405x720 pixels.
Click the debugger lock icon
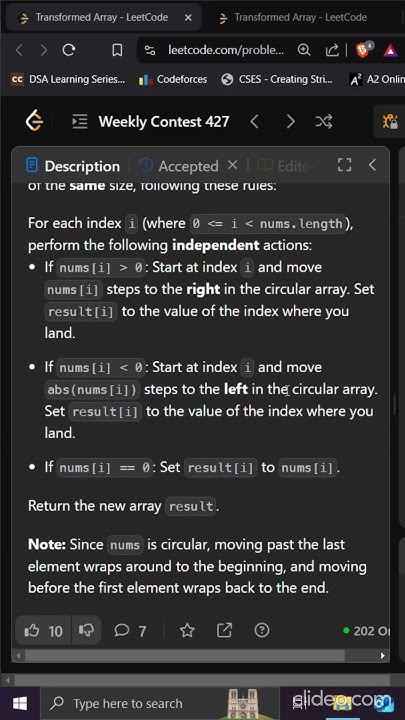(390, 122)
